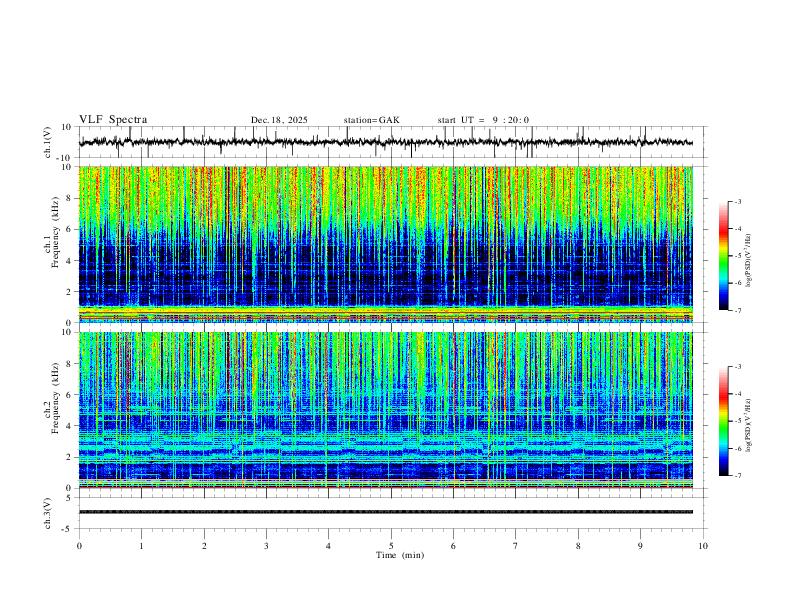
Task: Click time axis tick label "2"
Action: click(204, 546)
